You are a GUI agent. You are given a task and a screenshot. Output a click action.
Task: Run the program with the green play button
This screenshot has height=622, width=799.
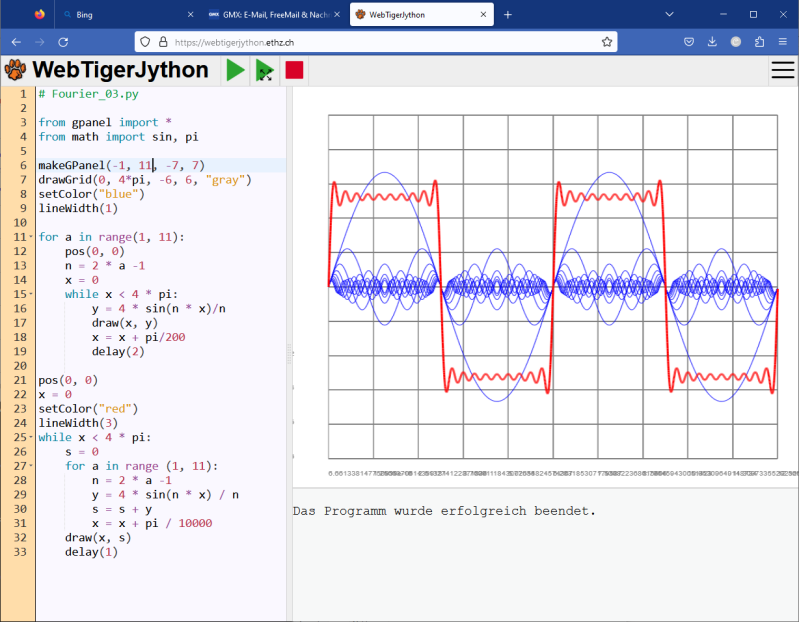coord(235,69)
